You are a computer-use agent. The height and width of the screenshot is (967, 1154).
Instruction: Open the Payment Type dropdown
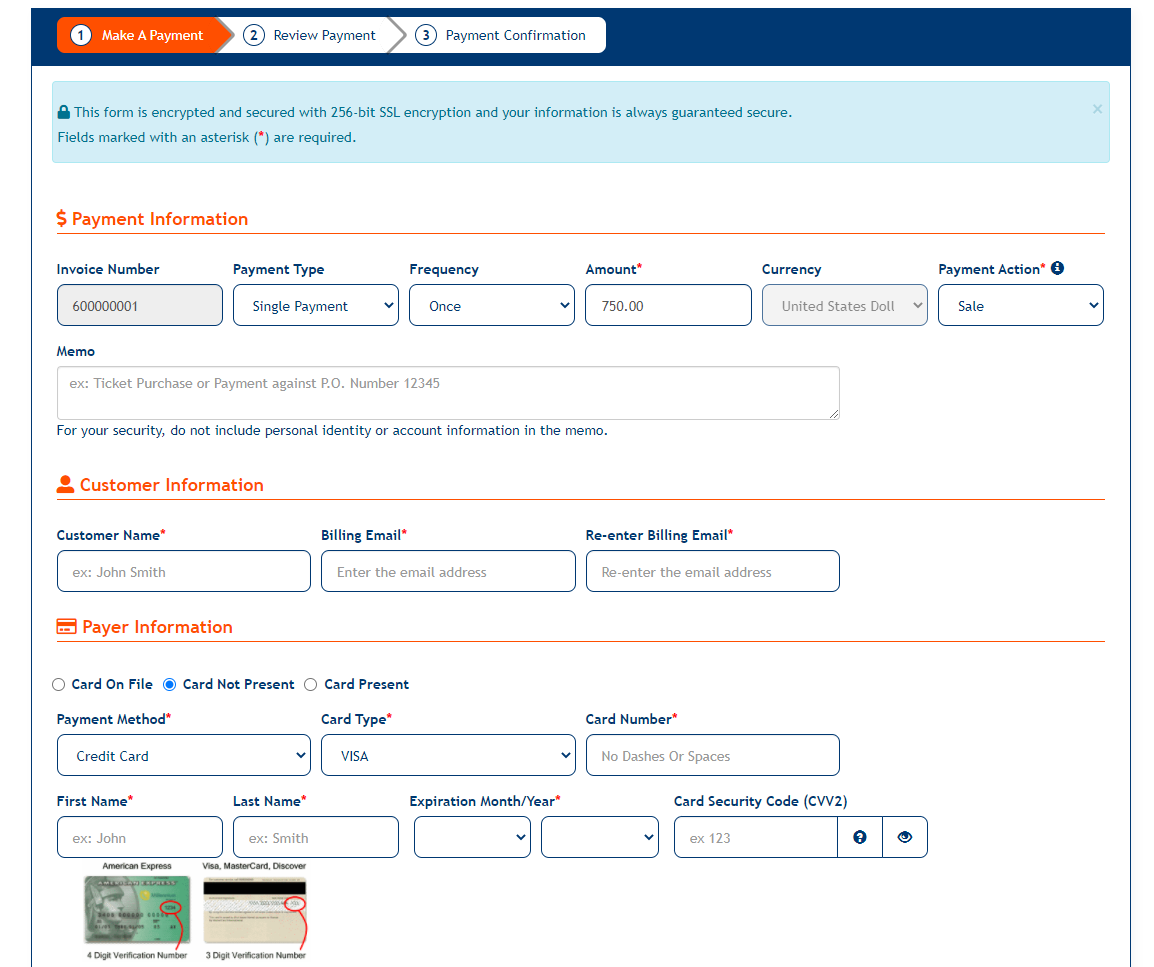315,306
